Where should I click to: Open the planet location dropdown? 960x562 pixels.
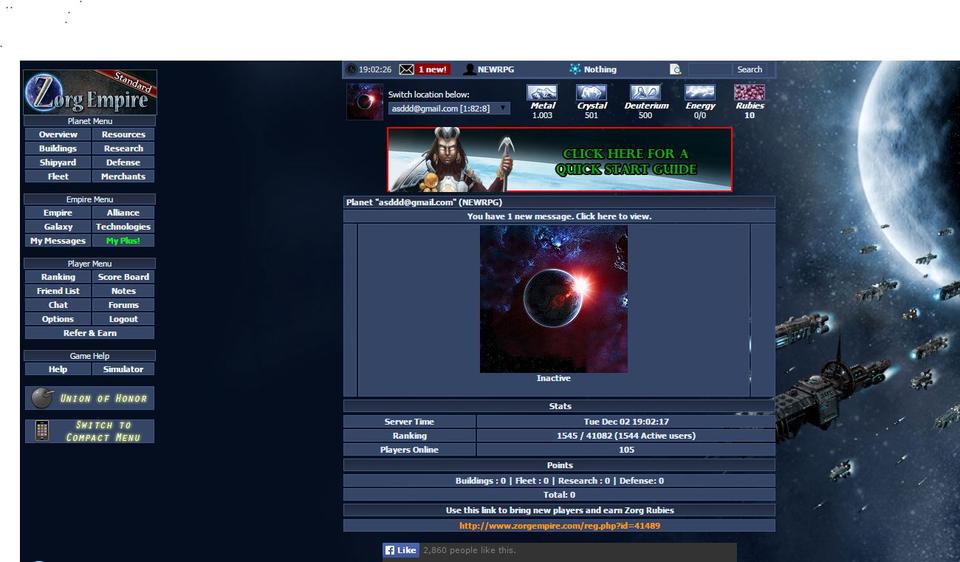449,108
